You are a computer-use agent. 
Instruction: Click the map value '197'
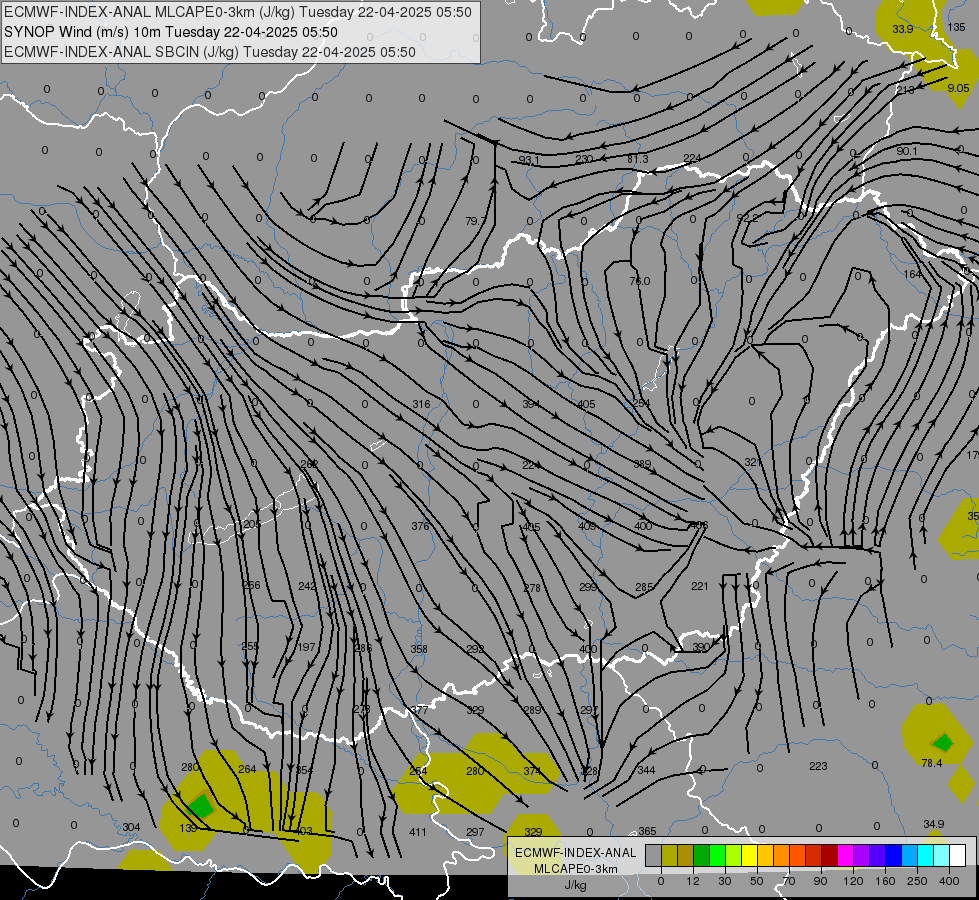click(x=307, y=646)
